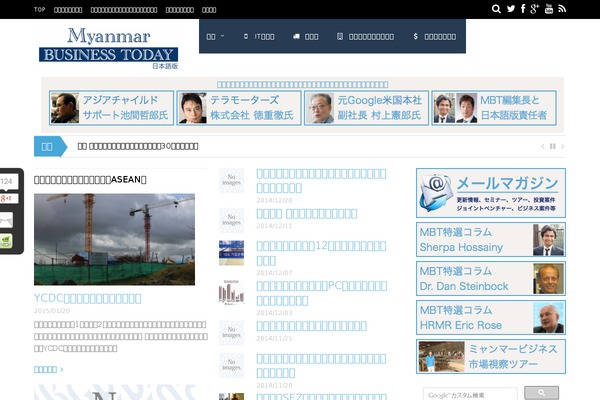600x400 pixels.
Task: Click blue text link above interview banners
Action: click(302, 84)
